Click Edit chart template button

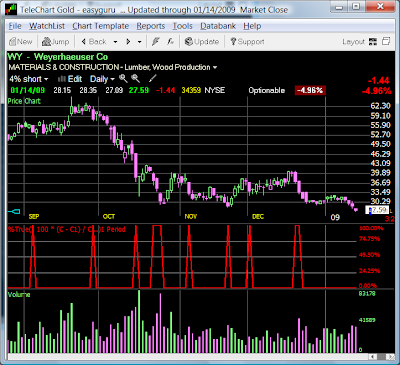click(70, 79)
